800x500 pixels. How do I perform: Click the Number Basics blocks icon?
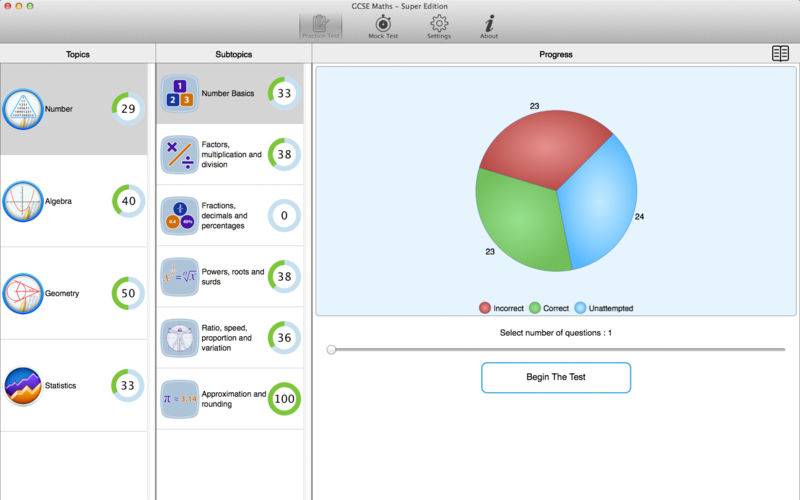tap(180, 93)
